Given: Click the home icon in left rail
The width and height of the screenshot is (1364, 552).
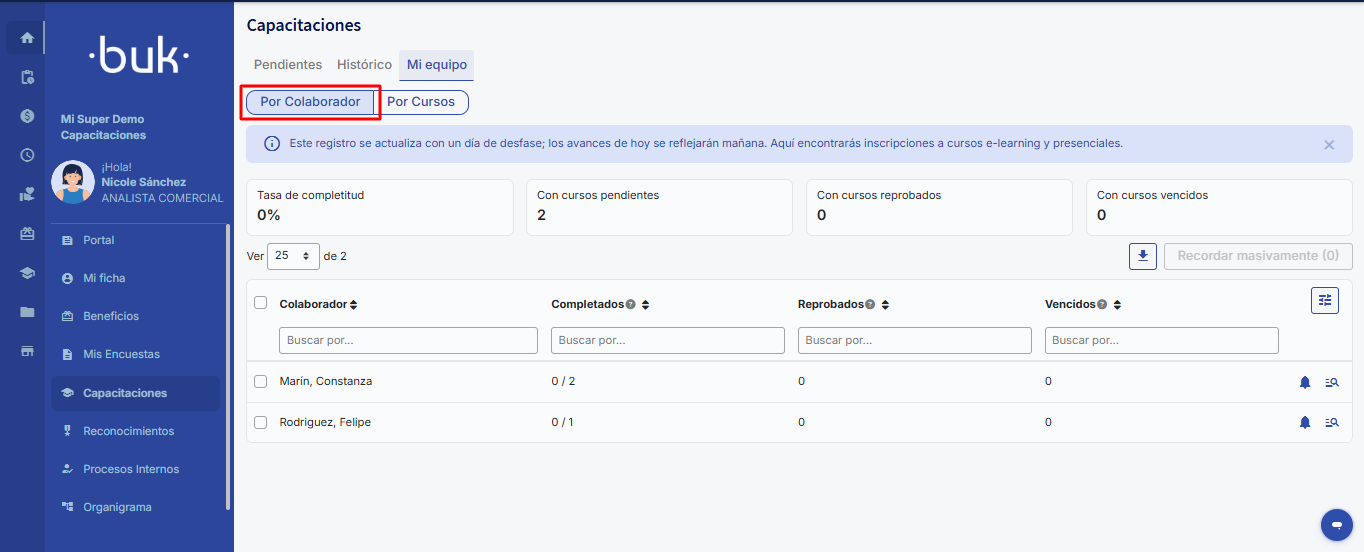Looking at the screenshot, I should pyautogui.click(x=27, y=38).
